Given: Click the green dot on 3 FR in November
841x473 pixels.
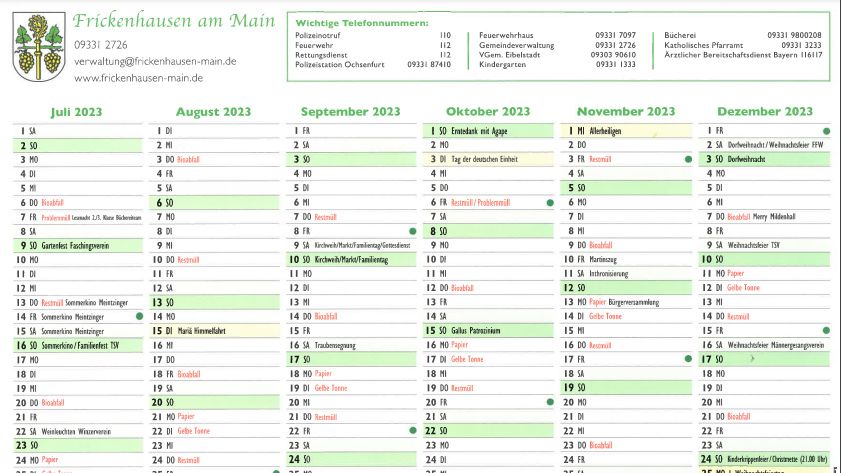Looking at the screenshot, I should tap(688, 159).
